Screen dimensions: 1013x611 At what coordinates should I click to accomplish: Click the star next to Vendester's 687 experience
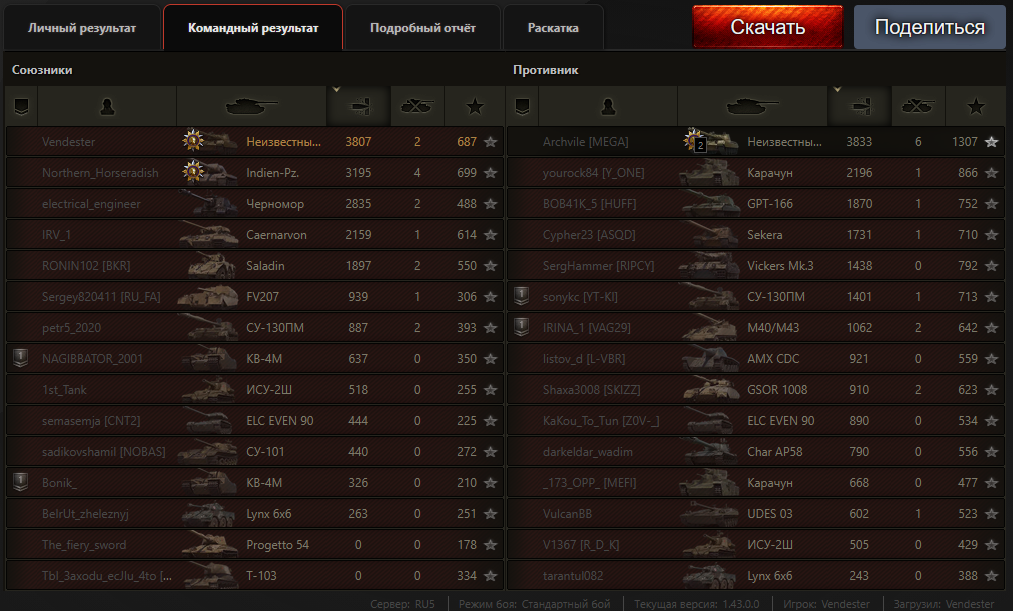coord(491,141)
